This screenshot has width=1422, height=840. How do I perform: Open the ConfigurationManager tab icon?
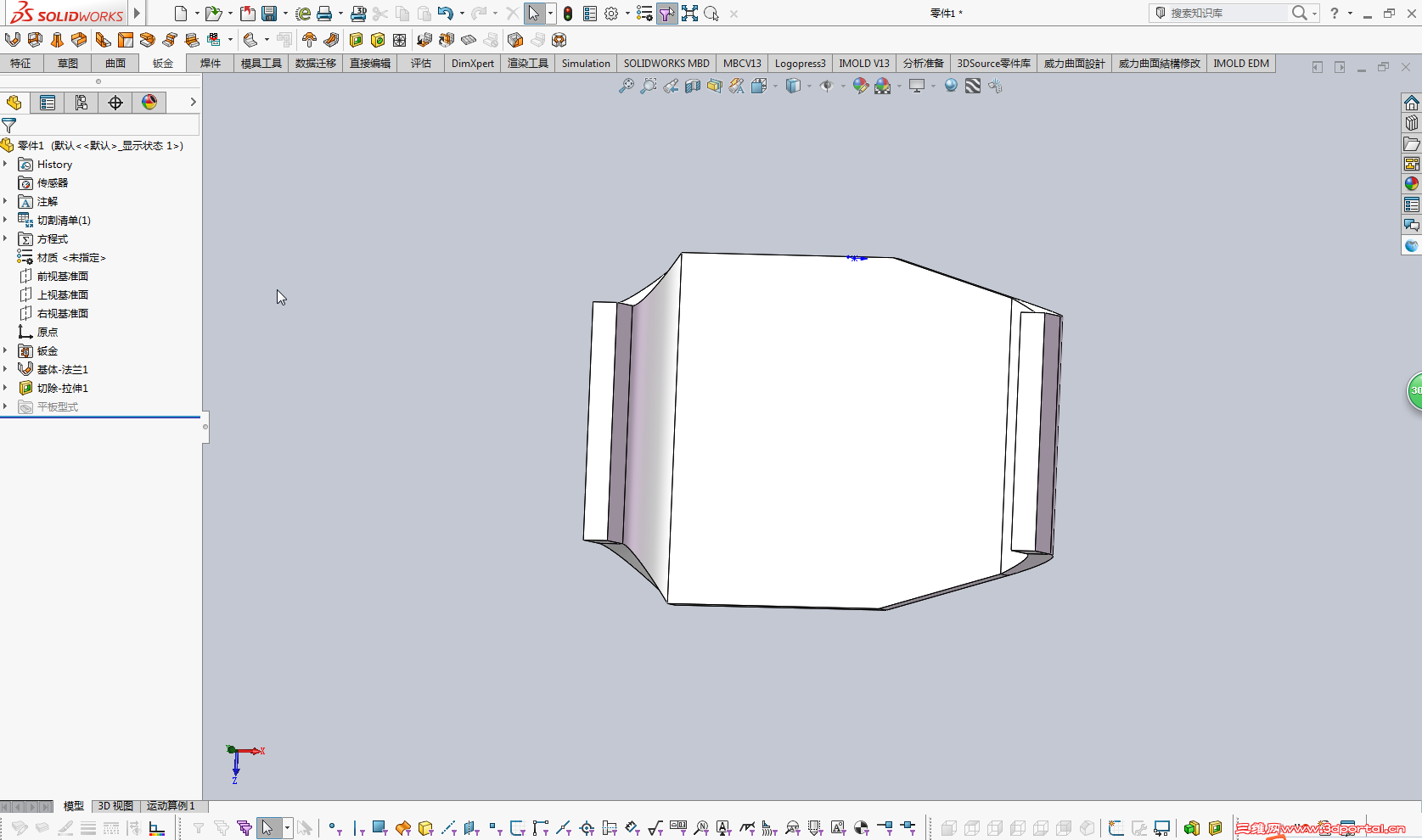click(81, 103)
